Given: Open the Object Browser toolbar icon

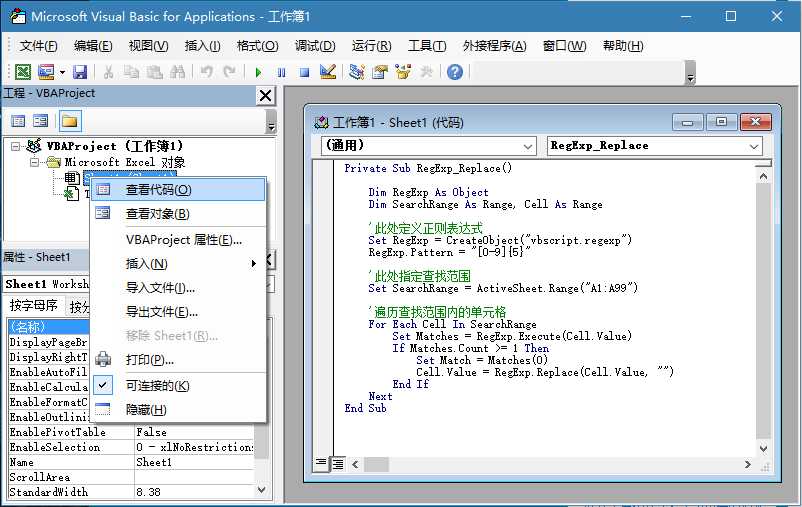Looking at the screenshot, I should click(403, 72).
